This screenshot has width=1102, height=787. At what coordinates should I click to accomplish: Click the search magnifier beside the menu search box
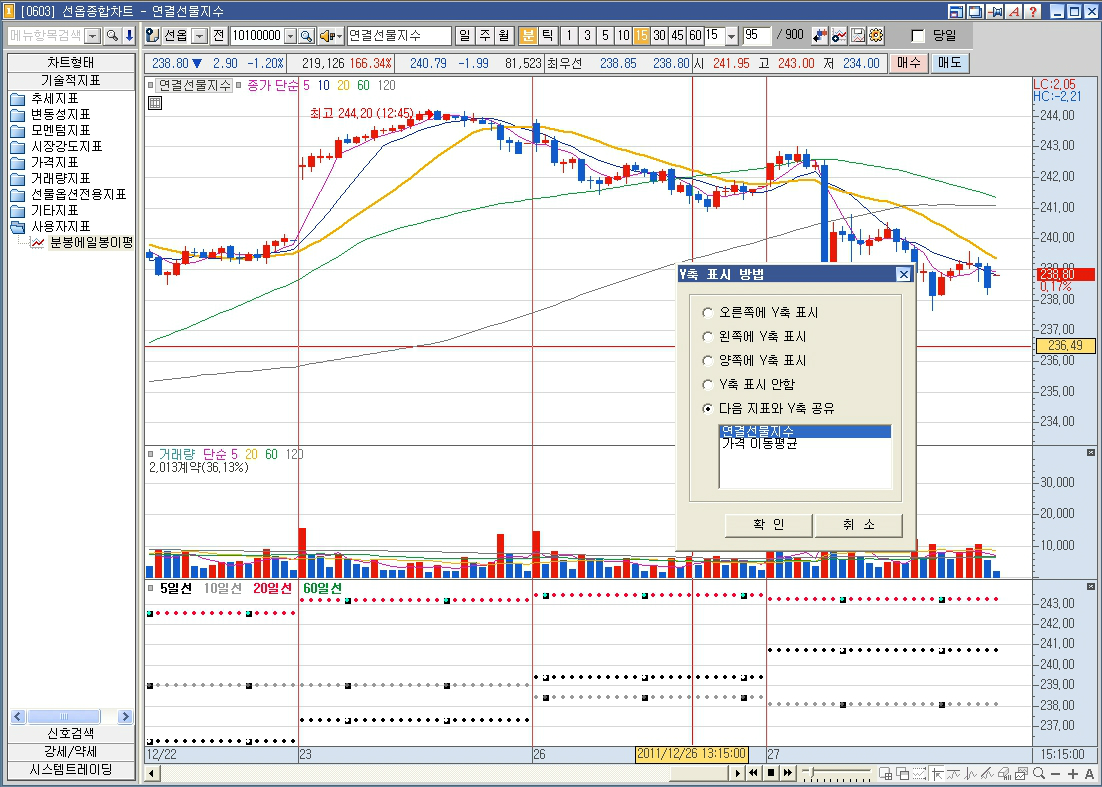click(112, 36)
